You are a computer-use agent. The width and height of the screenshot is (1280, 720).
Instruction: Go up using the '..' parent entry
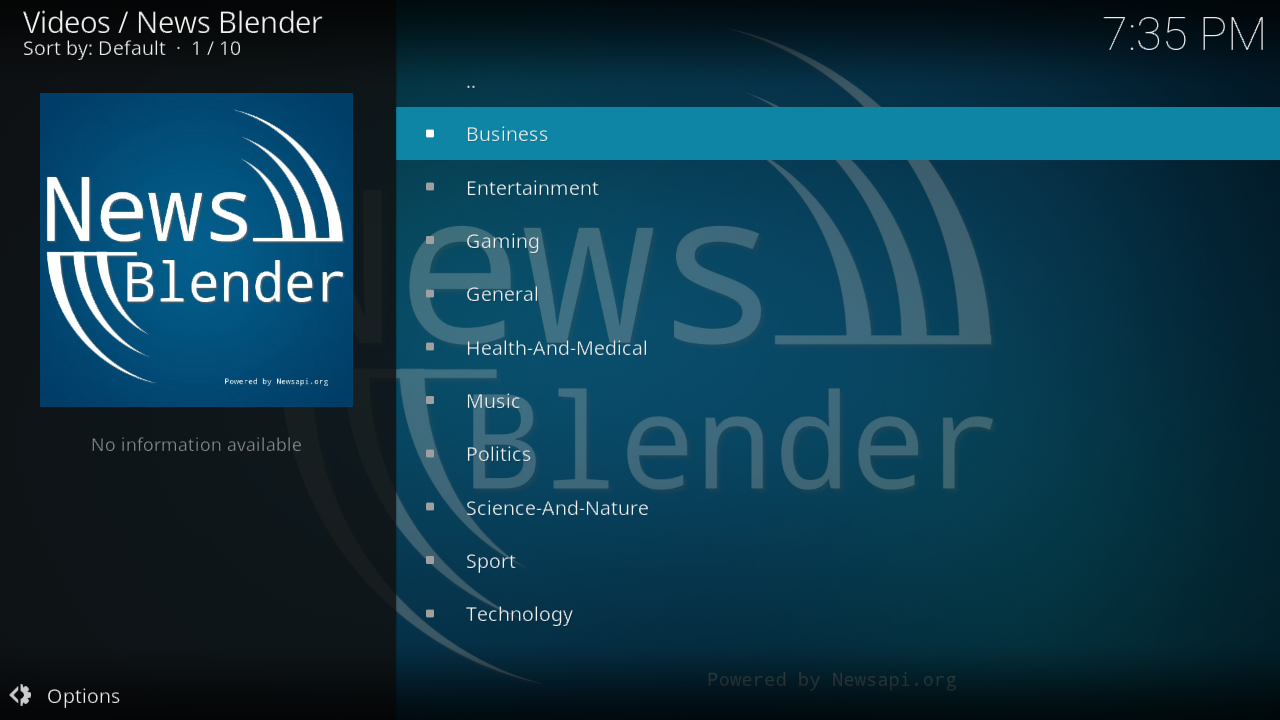tap(471, 82)
